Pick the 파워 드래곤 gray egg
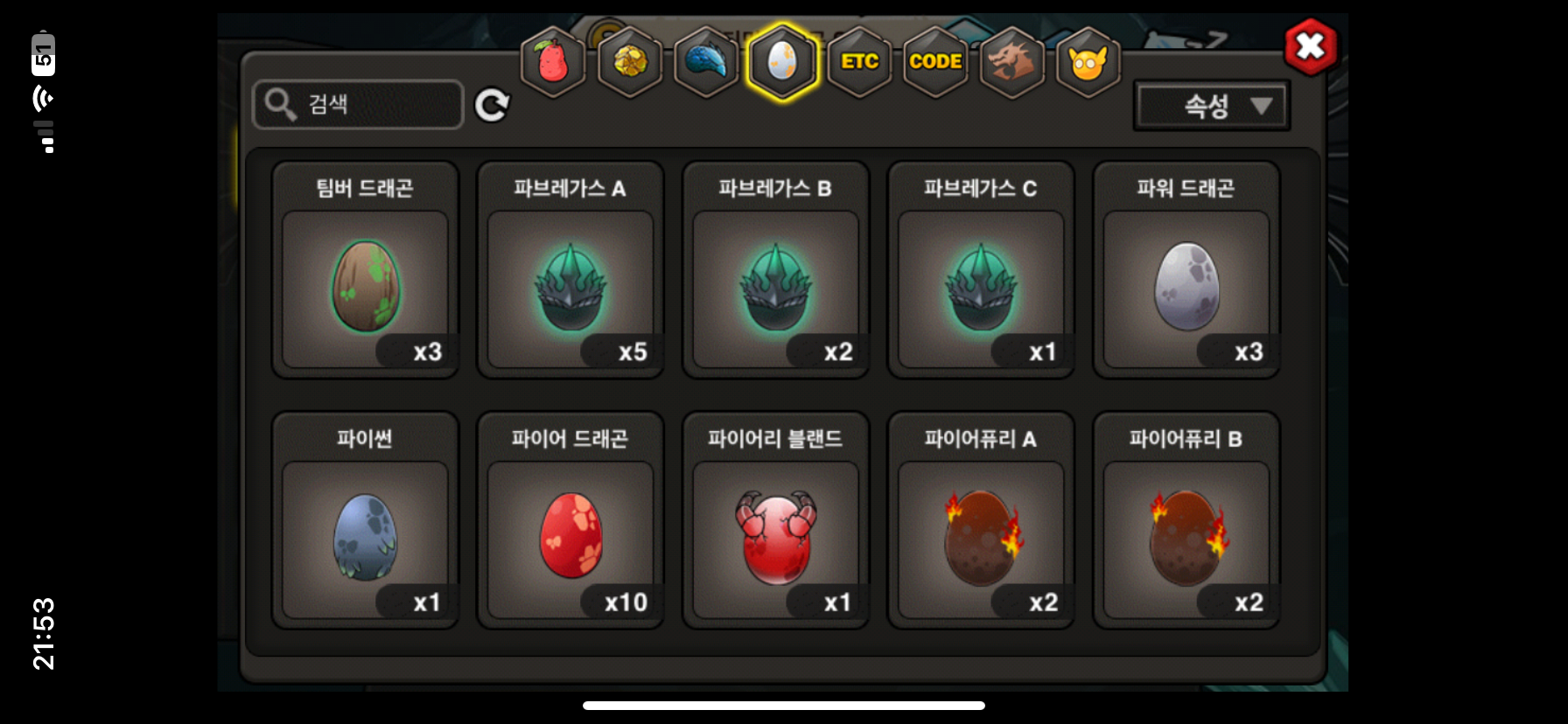This screenshot has height=724, width=1568. point(1186,269)
